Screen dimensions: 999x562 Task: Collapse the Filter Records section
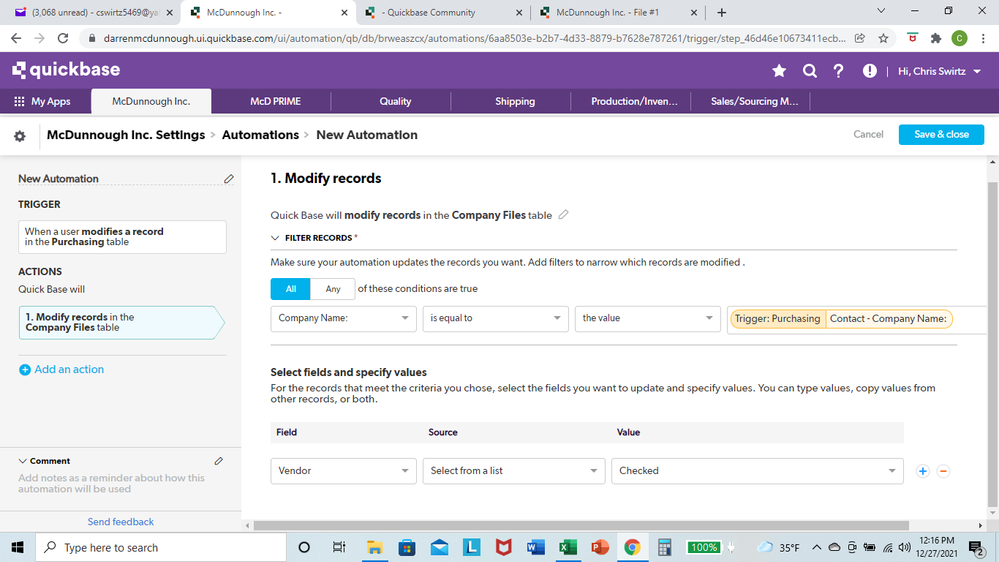click(275, 238)
